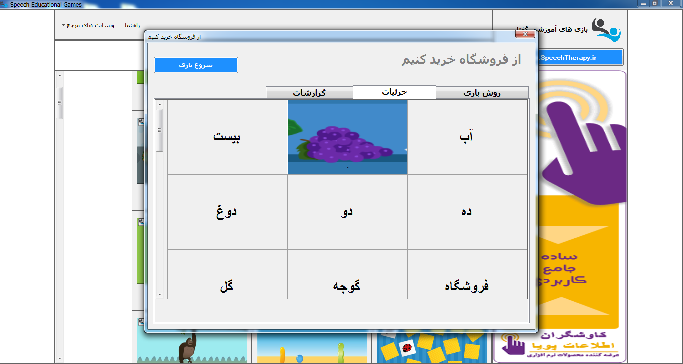
Task: Click the small purple hand company logo
Action: pyautogui.click(x=513, y=344)
